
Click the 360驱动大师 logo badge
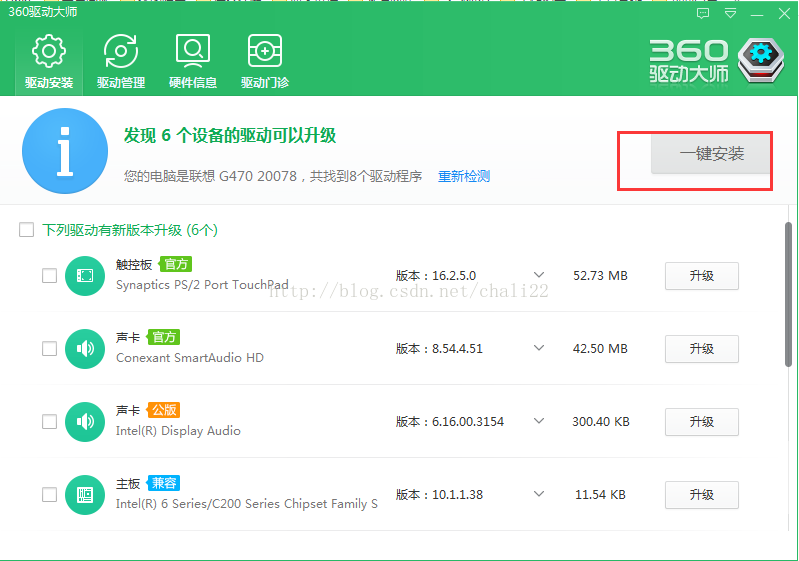click(761, 60)
